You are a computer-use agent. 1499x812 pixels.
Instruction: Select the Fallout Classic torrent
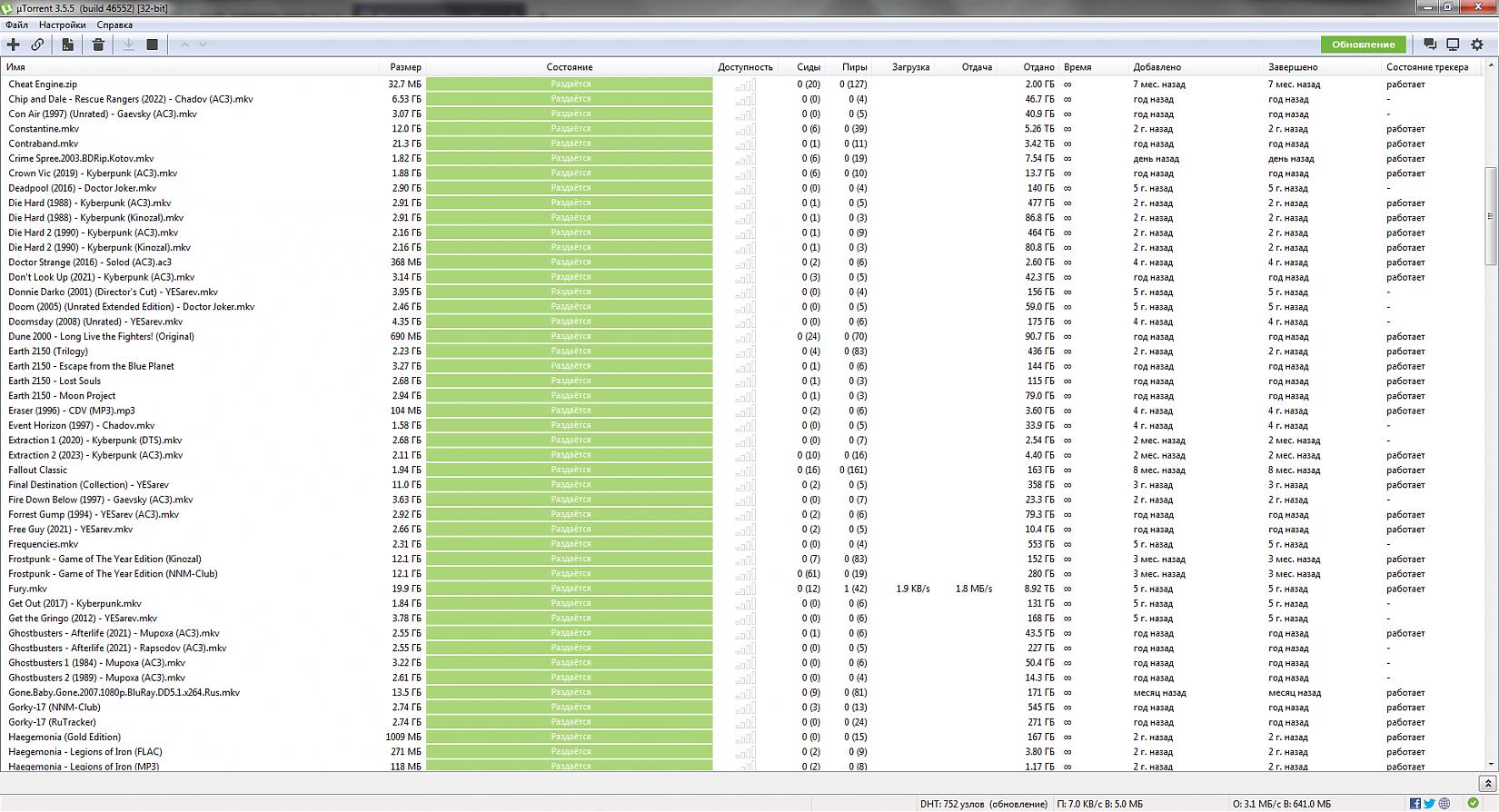[x=38, y=470]
